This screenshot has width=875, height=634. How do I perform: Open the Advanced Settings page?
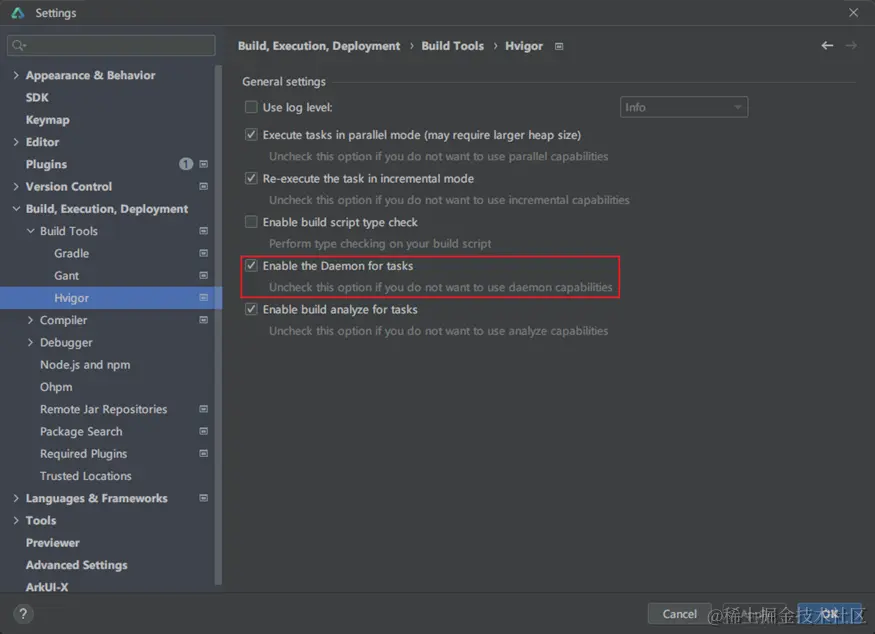76,565
